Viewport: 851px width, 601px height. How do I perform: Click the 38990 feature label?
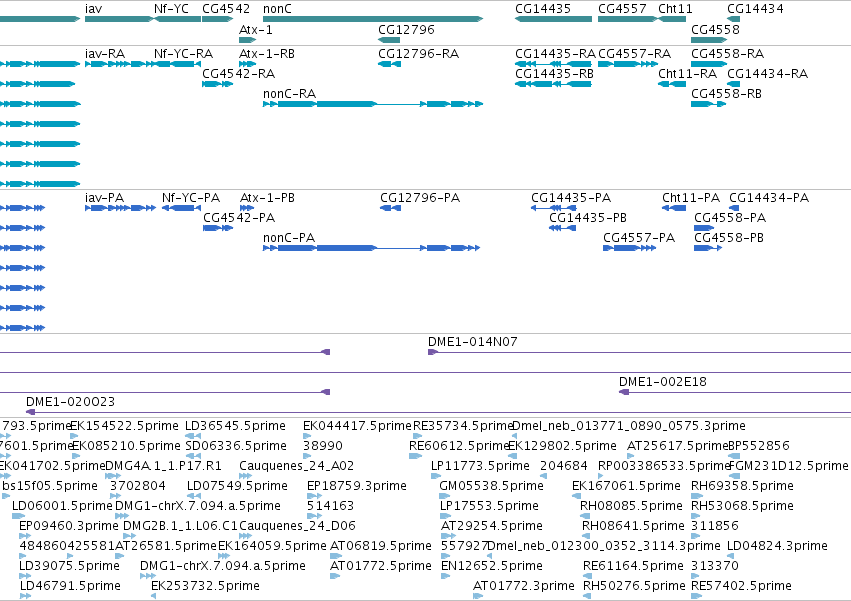[323, 446]
